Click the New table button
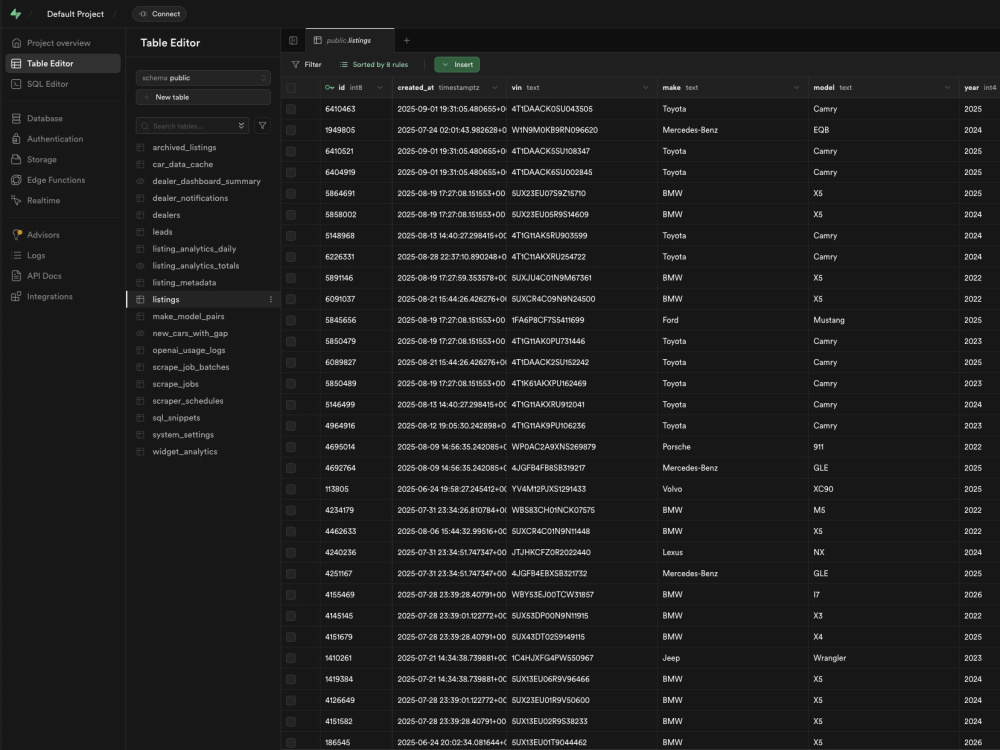This screenshot has width=1000, height=750. point(203,97)
